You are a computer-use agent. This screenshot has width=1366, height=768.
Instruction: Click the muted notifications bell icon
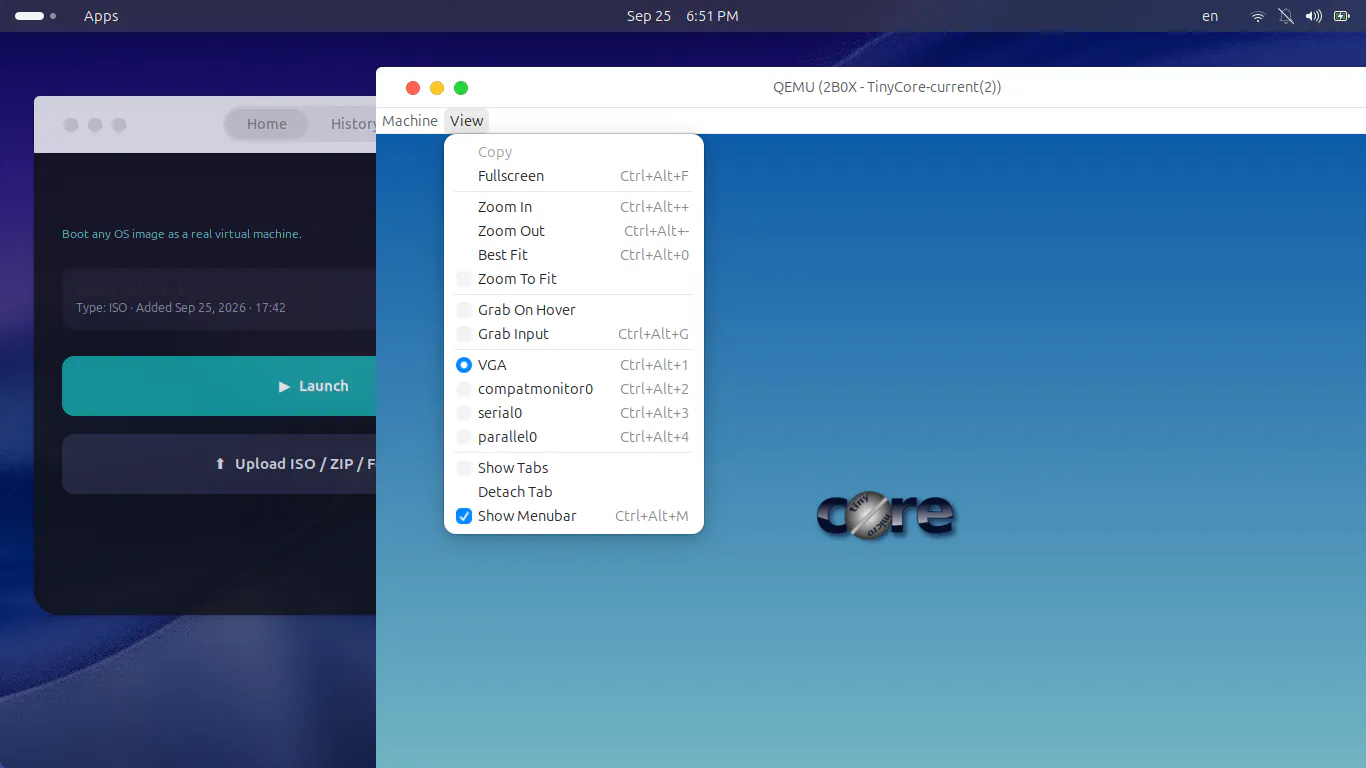[1286, 16]
